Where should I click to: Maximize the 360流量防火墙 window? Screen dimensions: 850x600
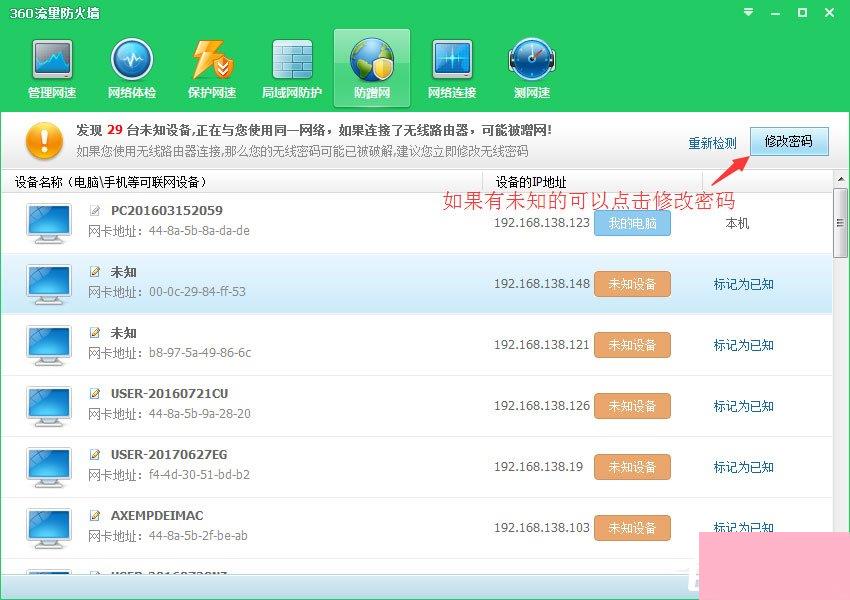pyautogui.click(x=802, y=12)
